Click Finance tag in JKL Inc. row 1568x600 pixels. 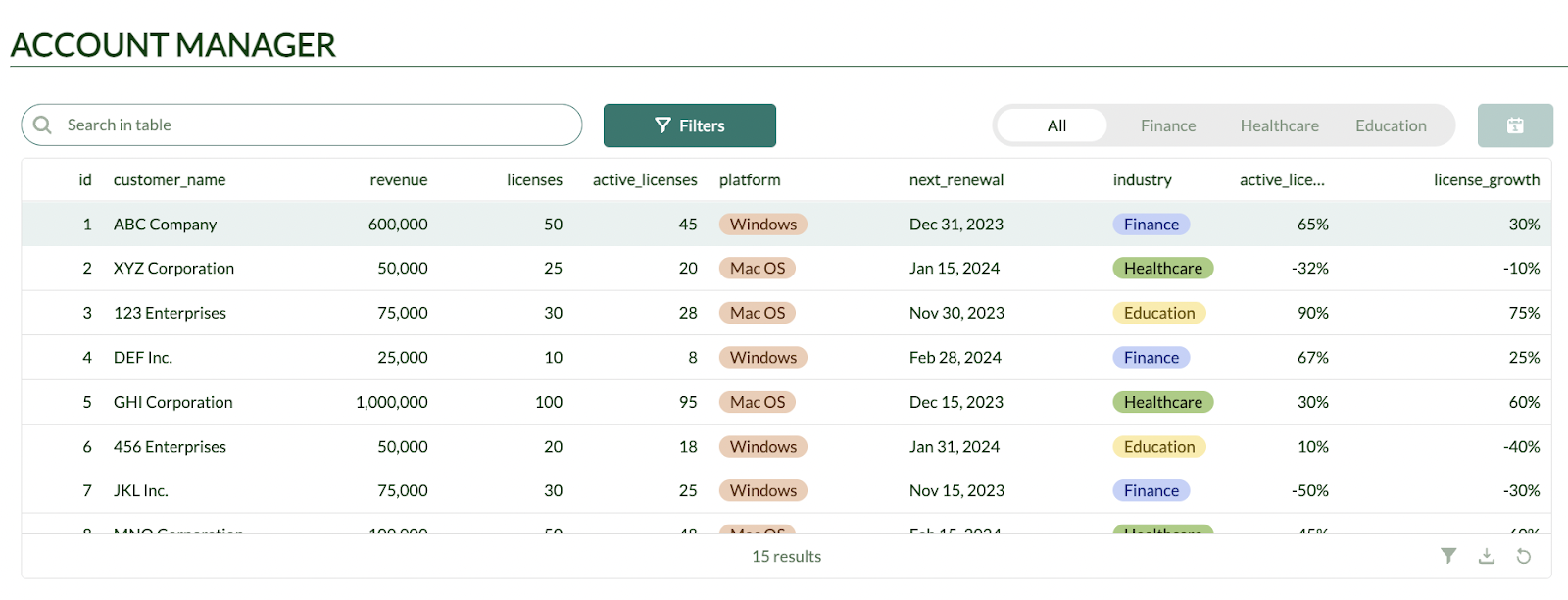pyautogui.click(x=1151, y=491)
